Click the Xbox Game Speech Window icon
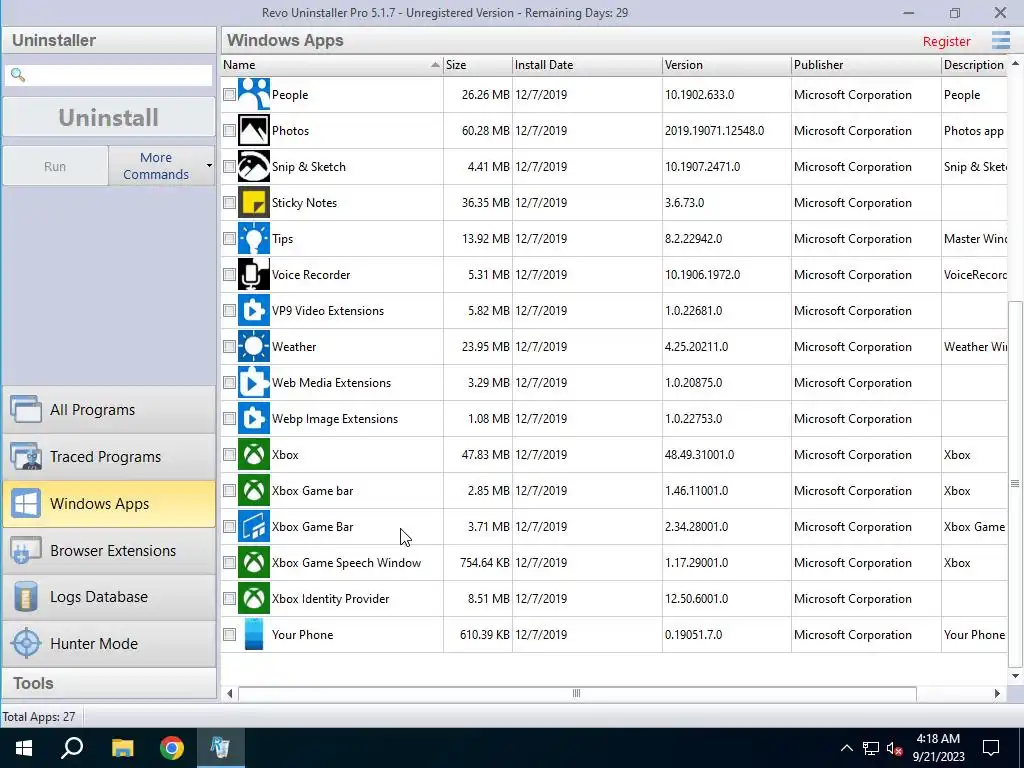 click(x=253, y=562)
